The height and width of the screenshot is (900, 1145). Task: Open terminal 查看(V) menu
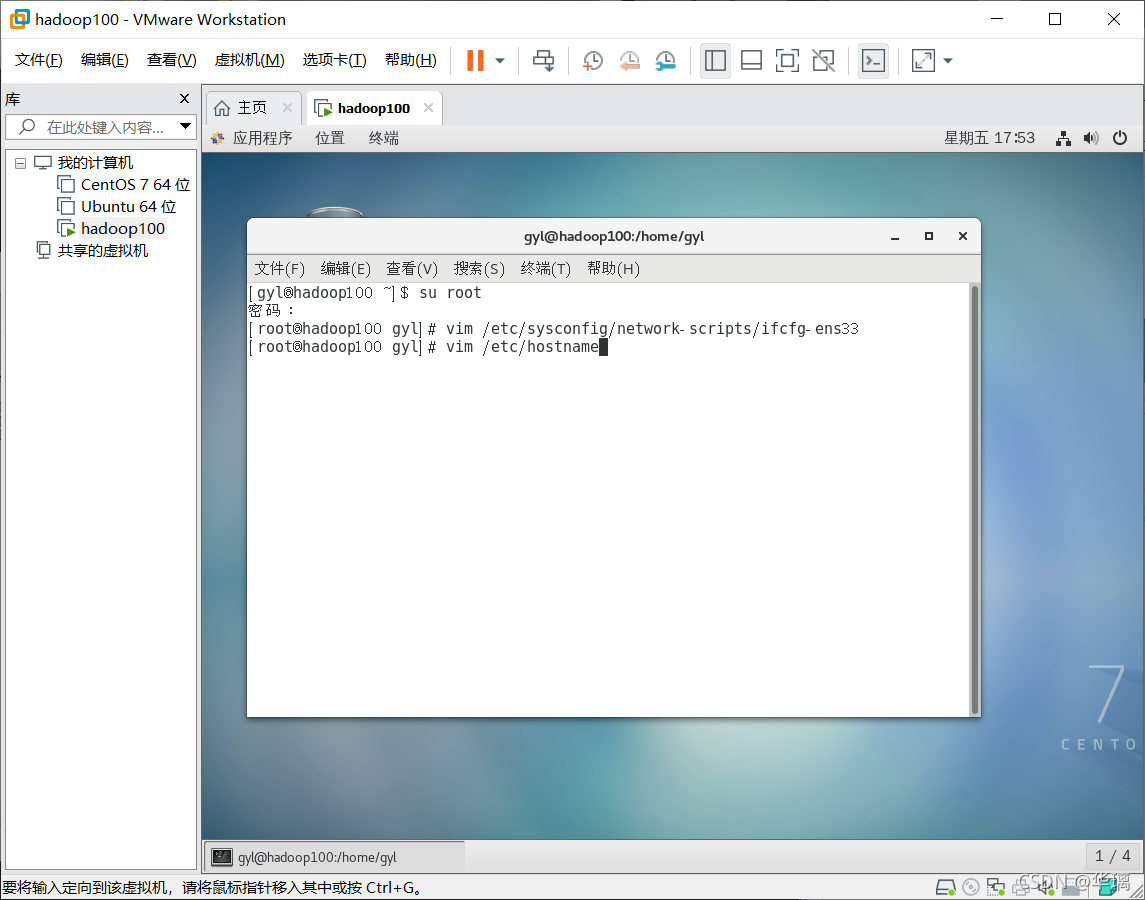412,269
